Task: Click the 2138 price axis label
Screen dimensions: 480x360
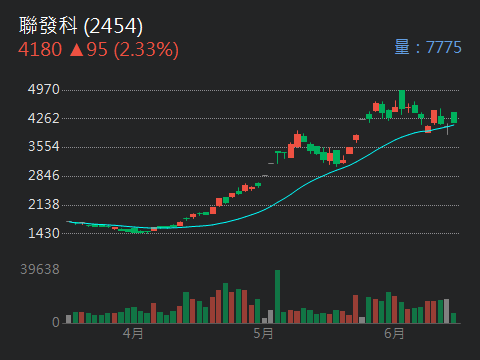Action: 44,205
